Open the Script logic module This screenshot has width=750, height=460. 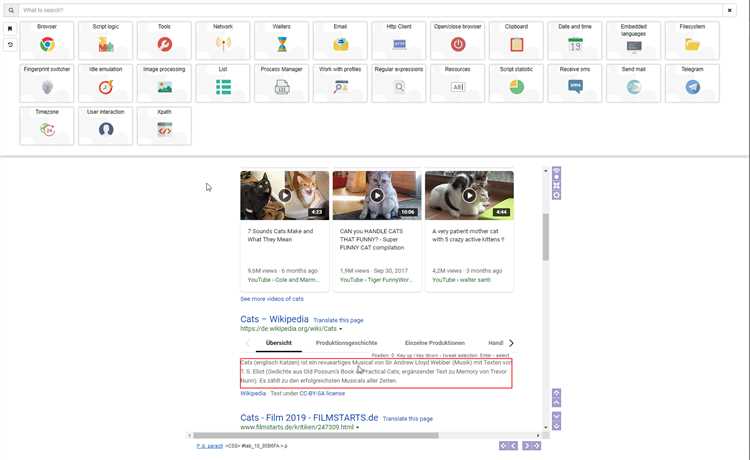(106, 40)
